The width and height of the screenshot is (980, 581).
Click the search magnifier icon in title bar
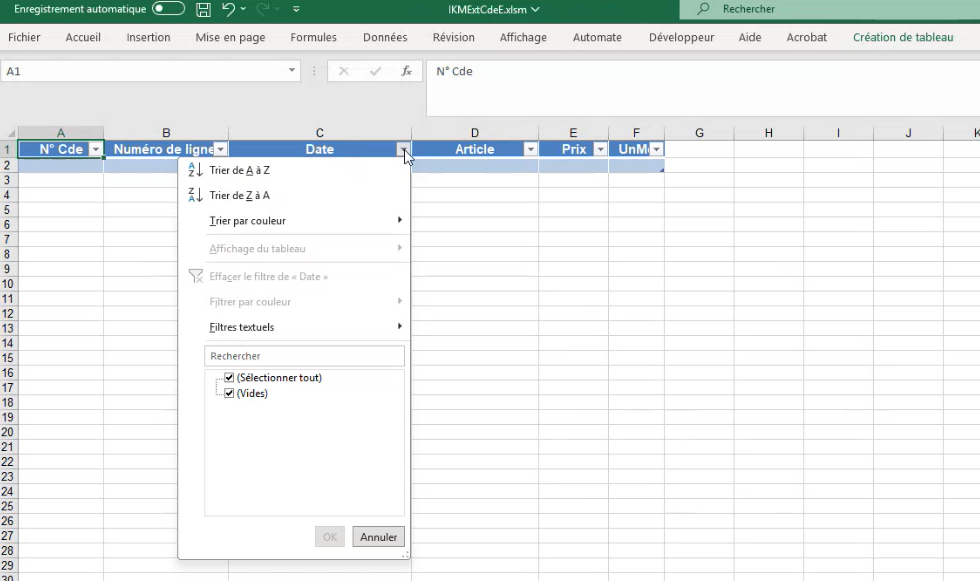[x=704, y=9]
